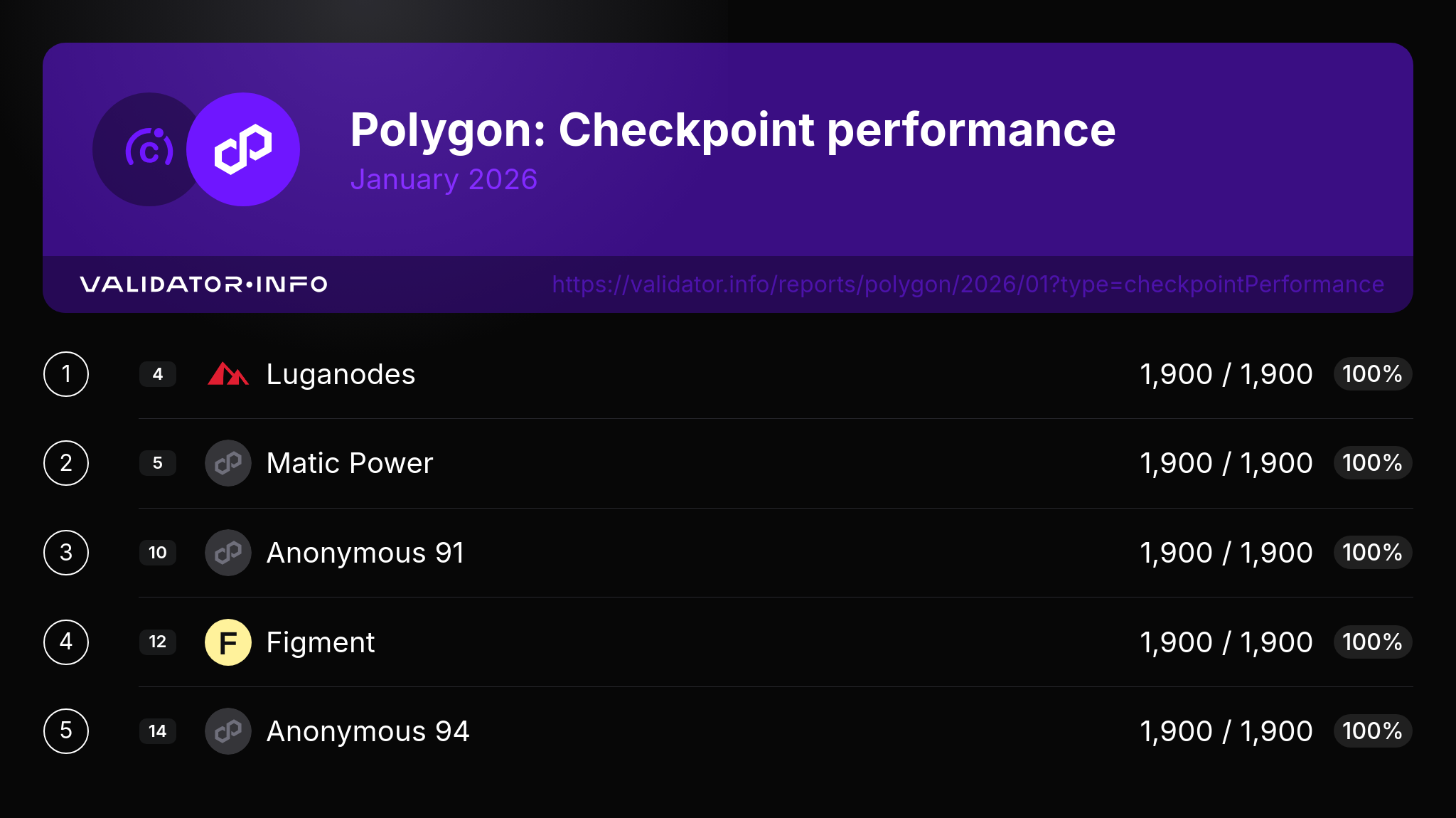
Task: Click rank circle number 1
Action: [66, 374]
